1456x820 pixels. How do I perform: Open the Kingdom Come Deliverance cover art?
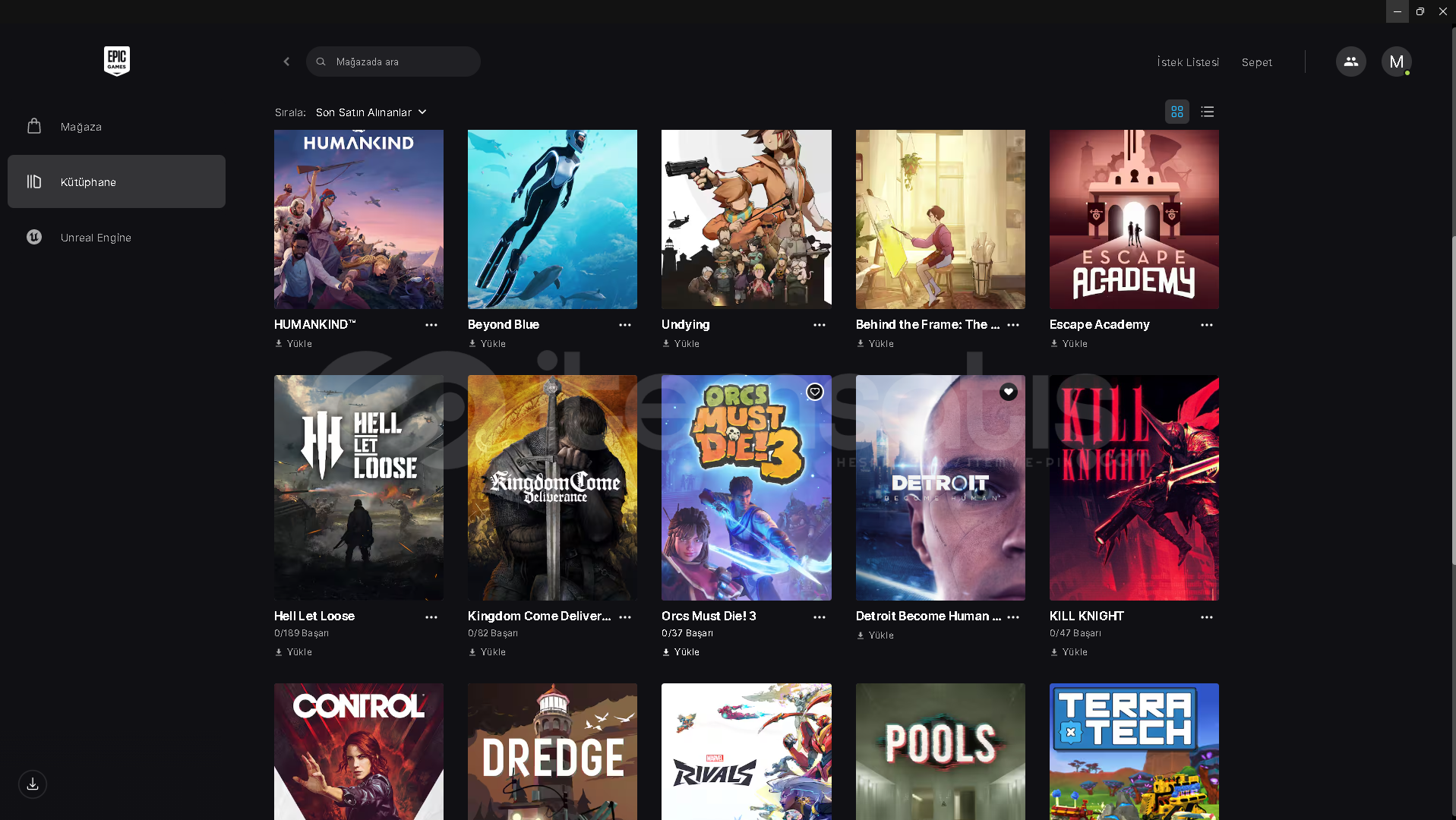[x=552, y=487]
